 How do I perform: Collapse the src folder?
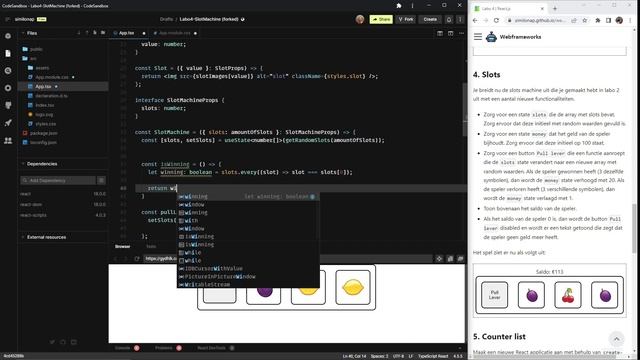(x=33, y=58)
